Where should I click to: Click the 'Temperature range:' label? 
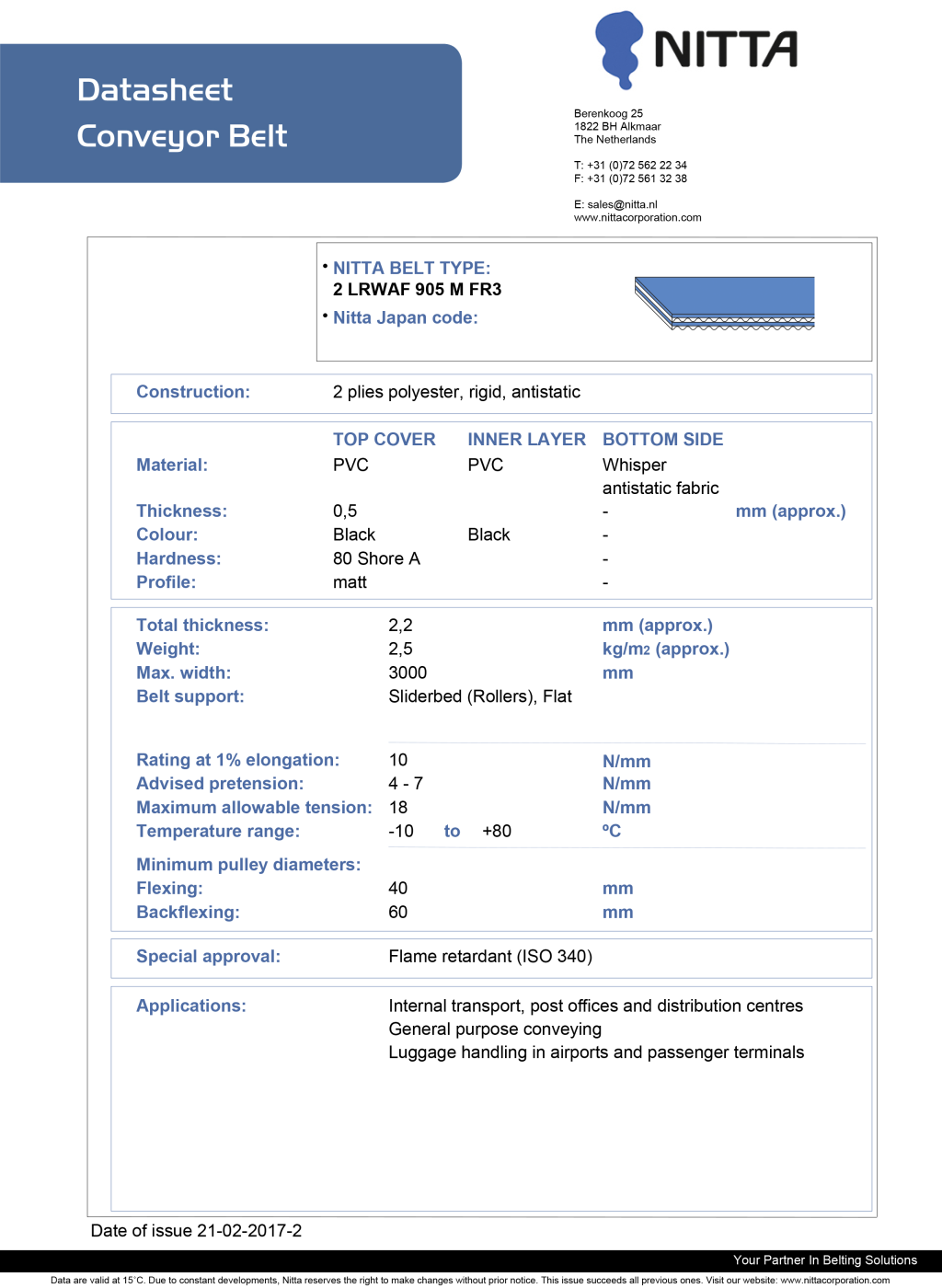click(x=218, y=832)
